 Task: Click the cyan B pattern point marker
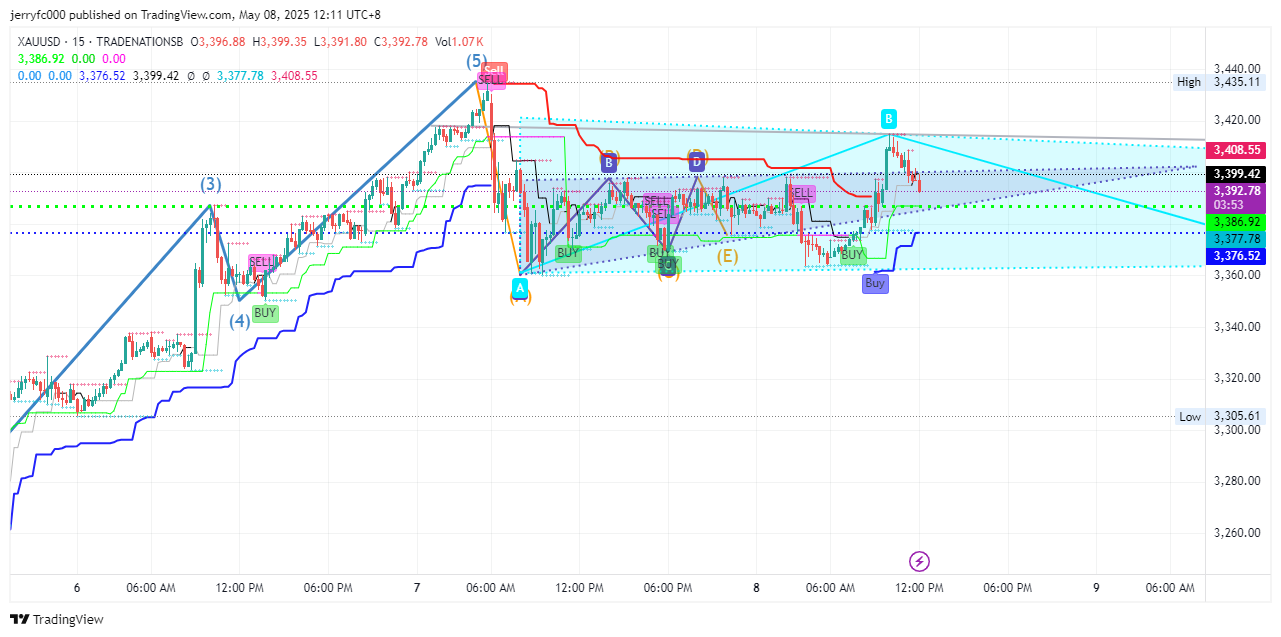coord(888,117)
